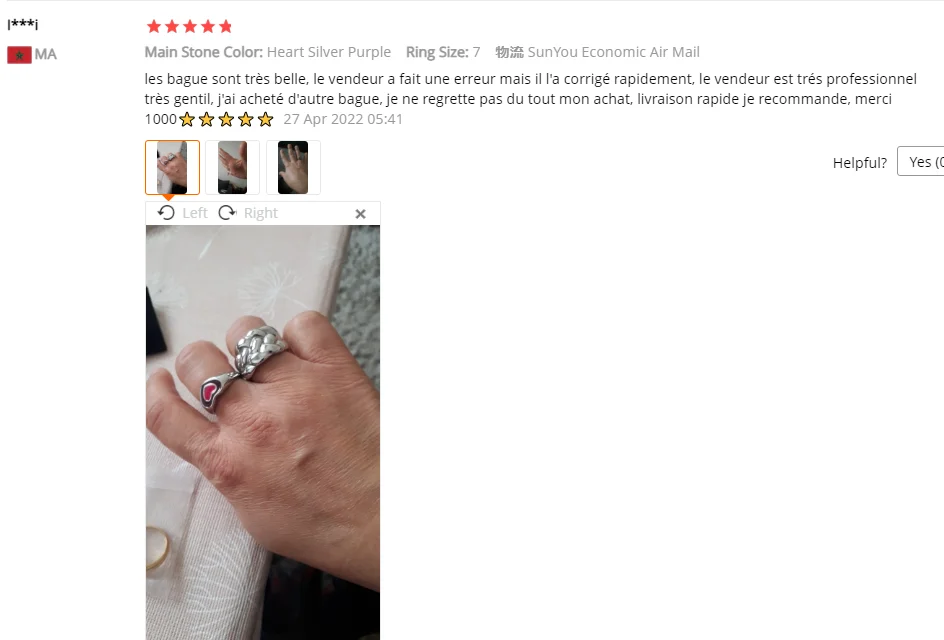Mark the review helpful with Yes
The height and width of the screenshot is (640, 944).
point(921,161)
